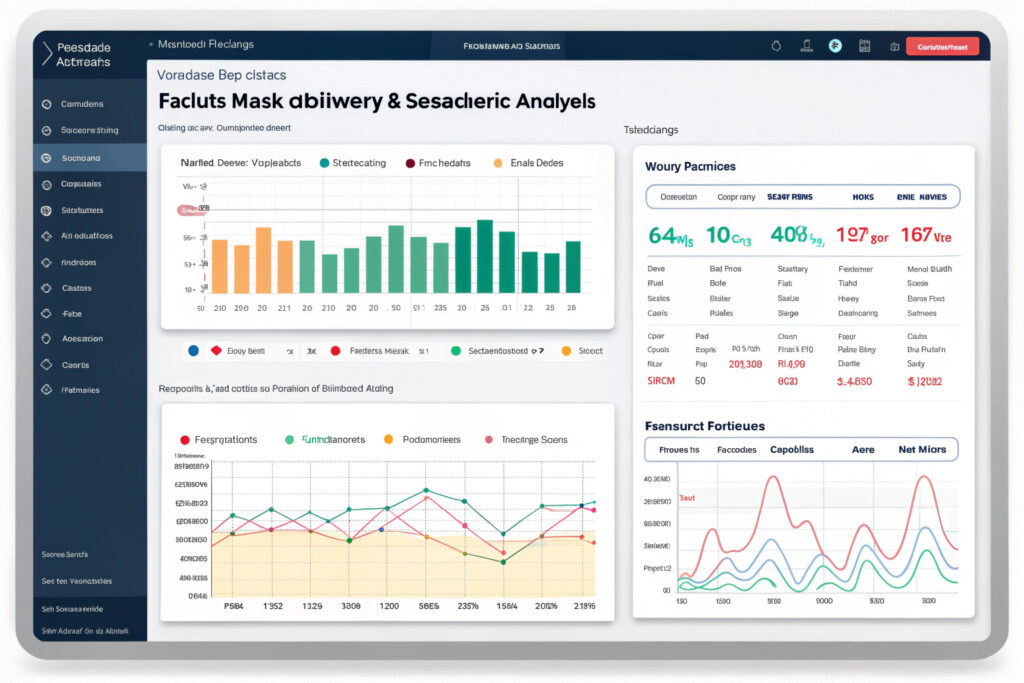Expand the sidebar using the top-left chevron

(x=46, y=54)
